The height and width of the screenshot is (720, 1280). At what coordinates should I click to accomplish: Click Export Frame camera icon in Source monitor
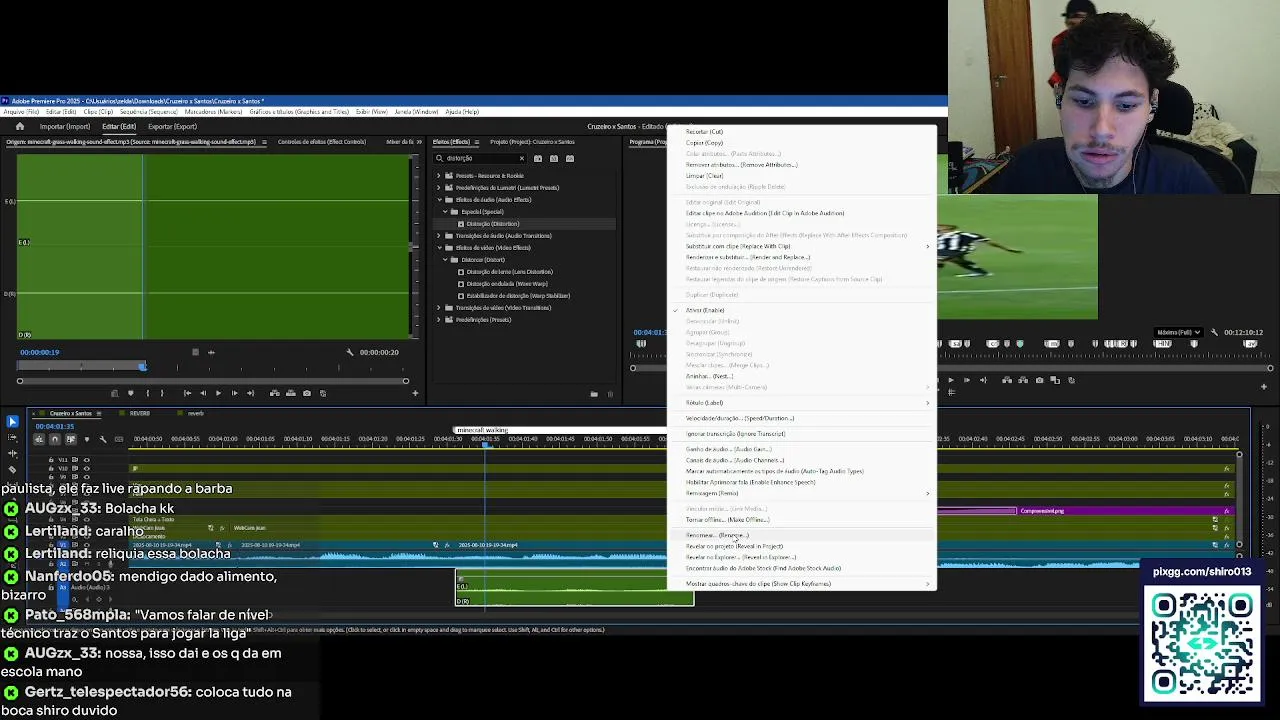click(307, 393)
